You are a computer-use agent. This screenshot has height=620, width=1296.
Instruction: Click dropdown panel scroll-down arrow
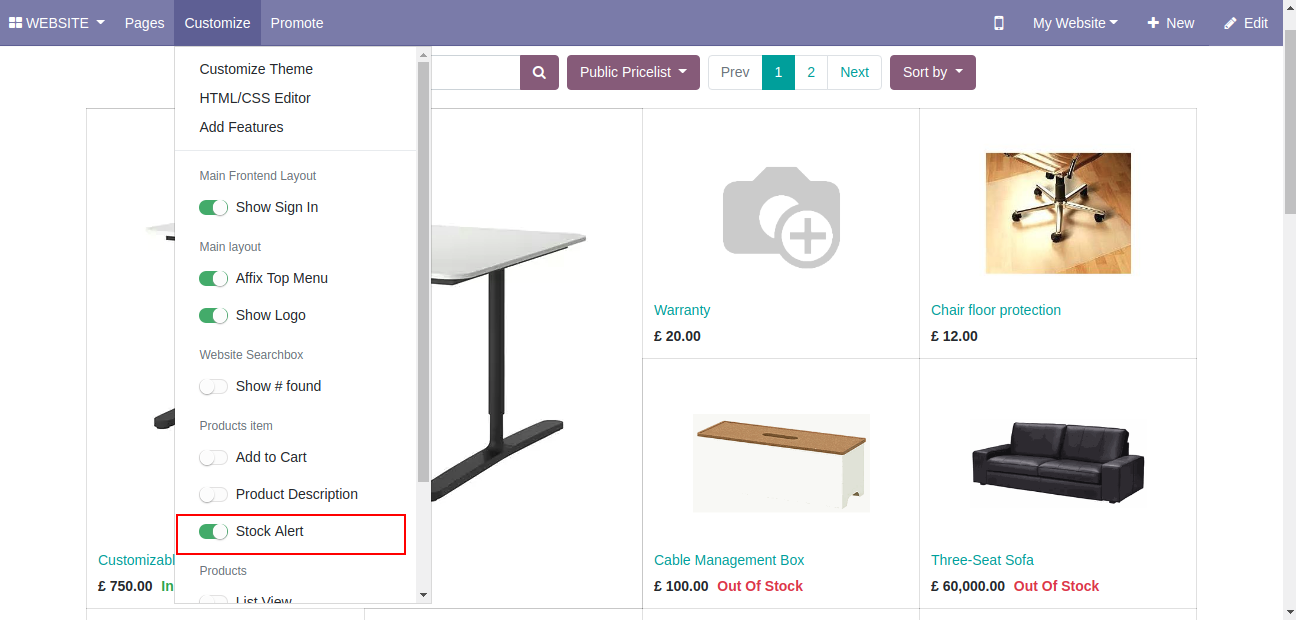coord(423,595)
